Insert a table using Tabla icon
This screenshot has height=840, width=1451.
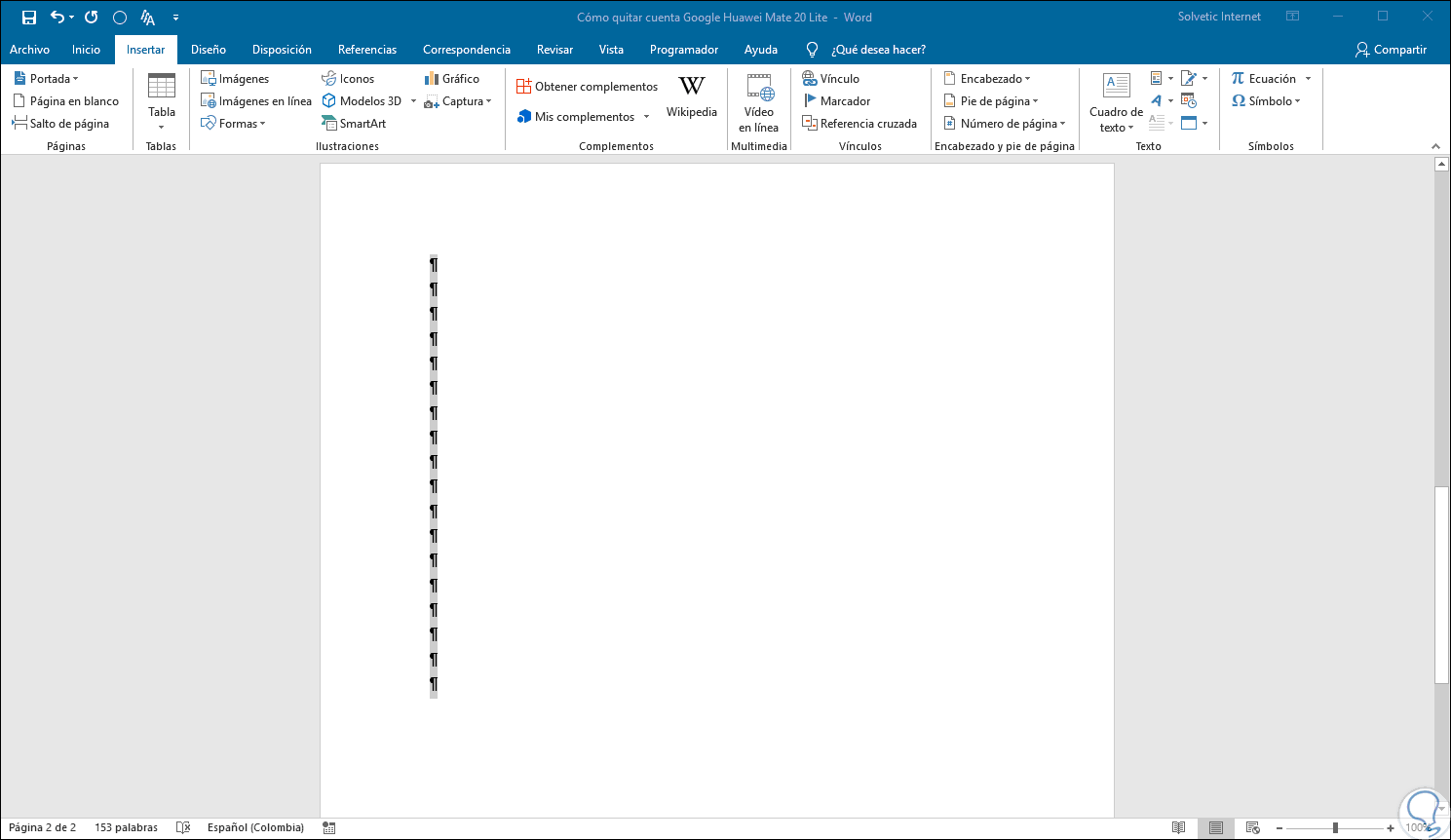pyautogui.click(x=162, y=100)
